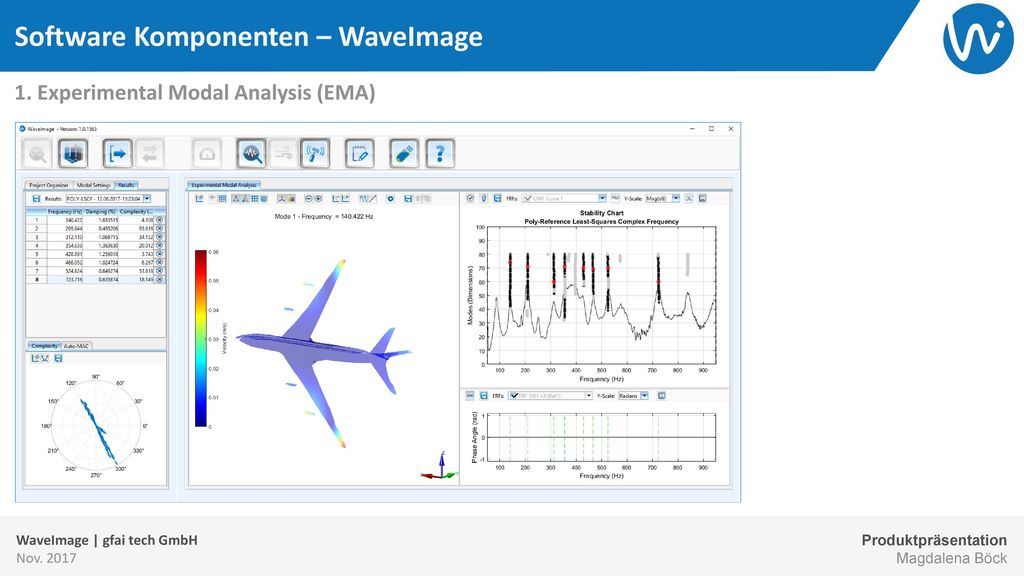Sort by Frequency (Hz) column header

pyautogui.click(x=64, y=212)
